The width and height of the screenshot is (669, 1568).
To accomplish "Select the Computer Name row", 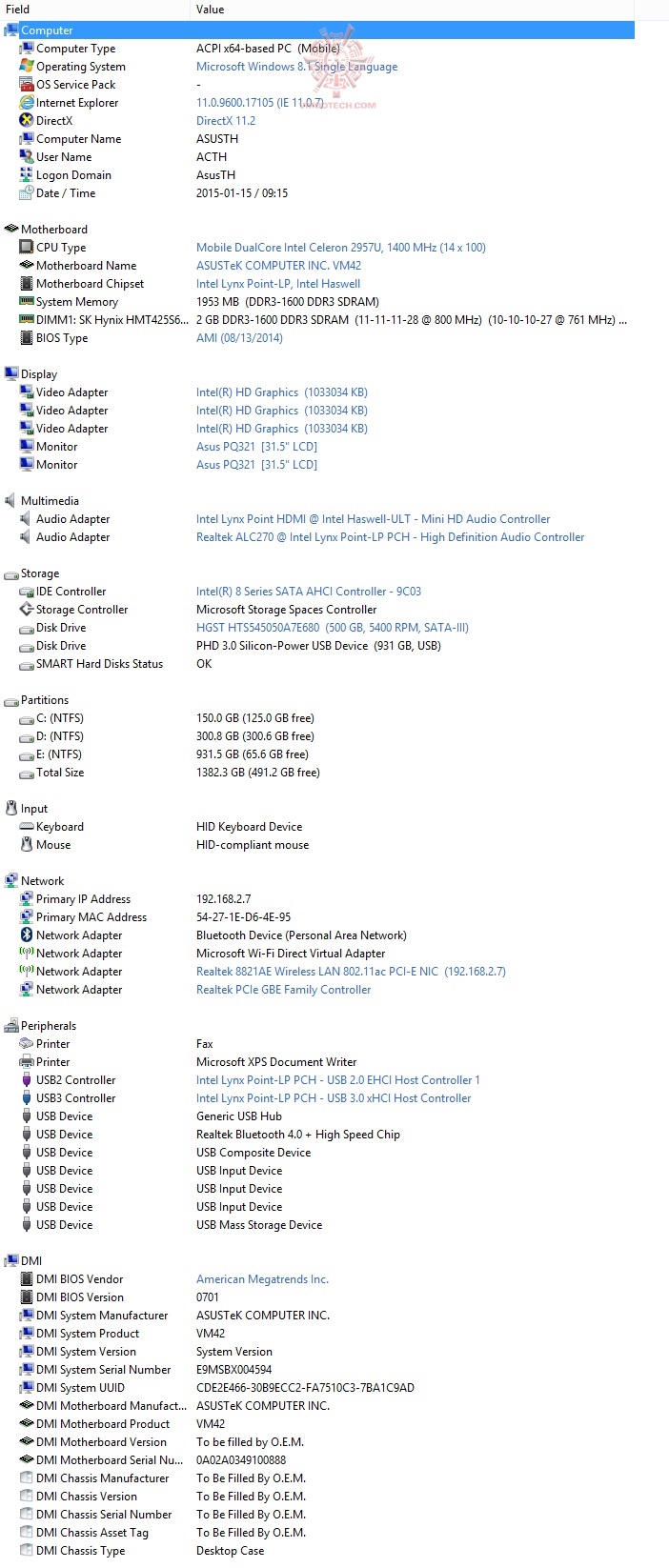I will [317, 139].
